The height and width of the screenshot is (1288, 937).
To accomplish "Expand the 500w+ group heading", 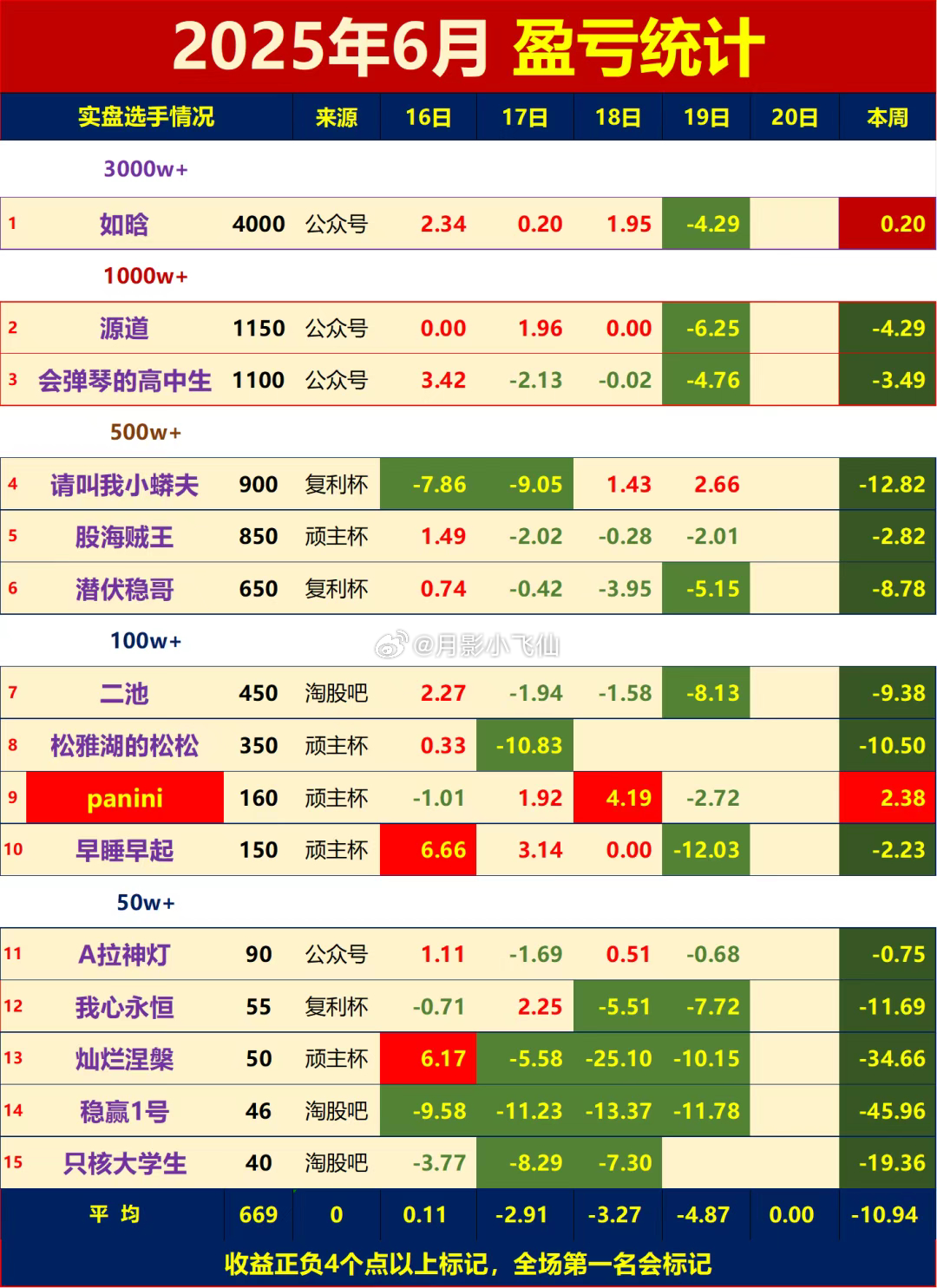I will [145, 432].
